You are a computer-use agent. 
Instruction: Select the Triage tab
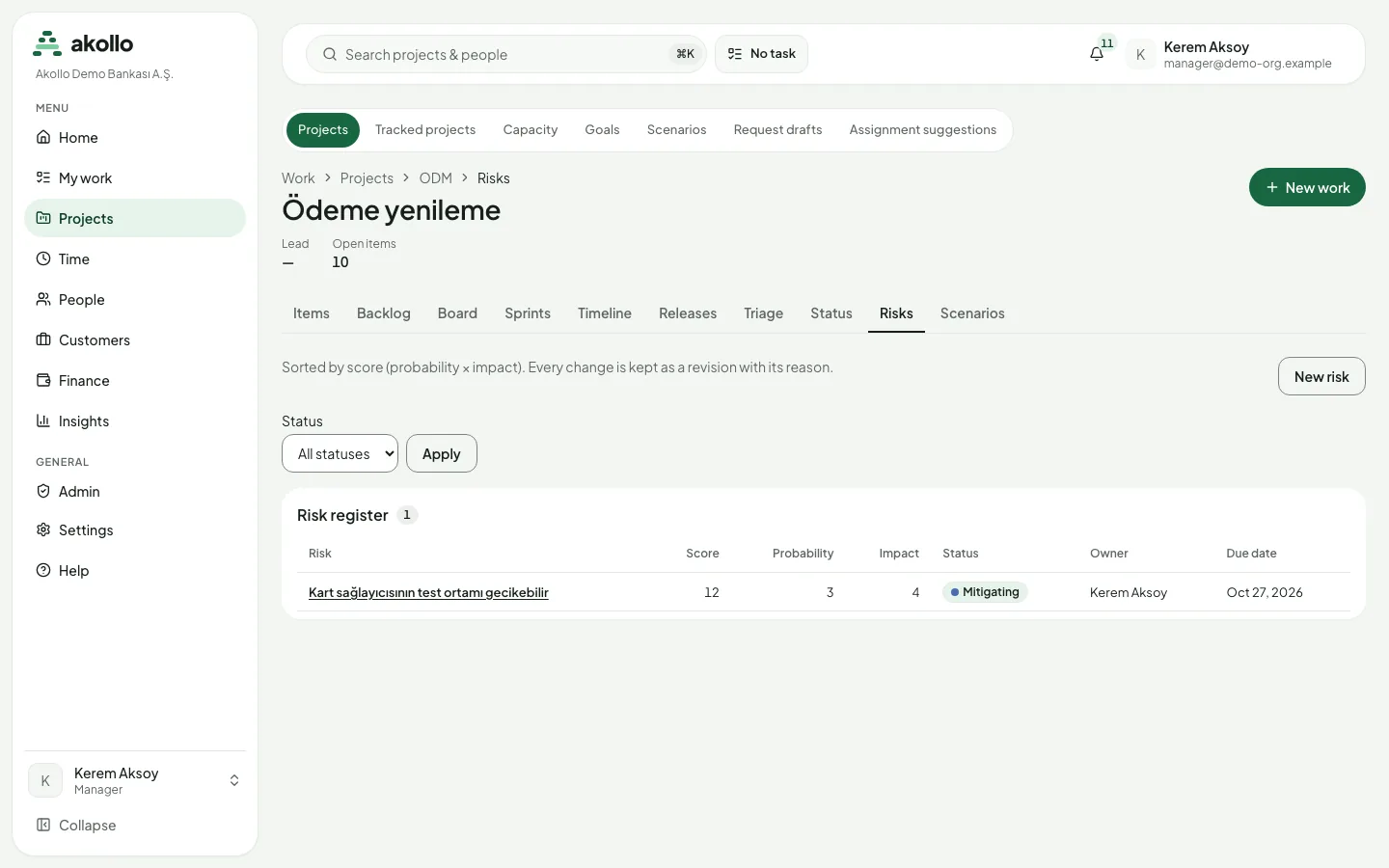(x=764, y=313)
